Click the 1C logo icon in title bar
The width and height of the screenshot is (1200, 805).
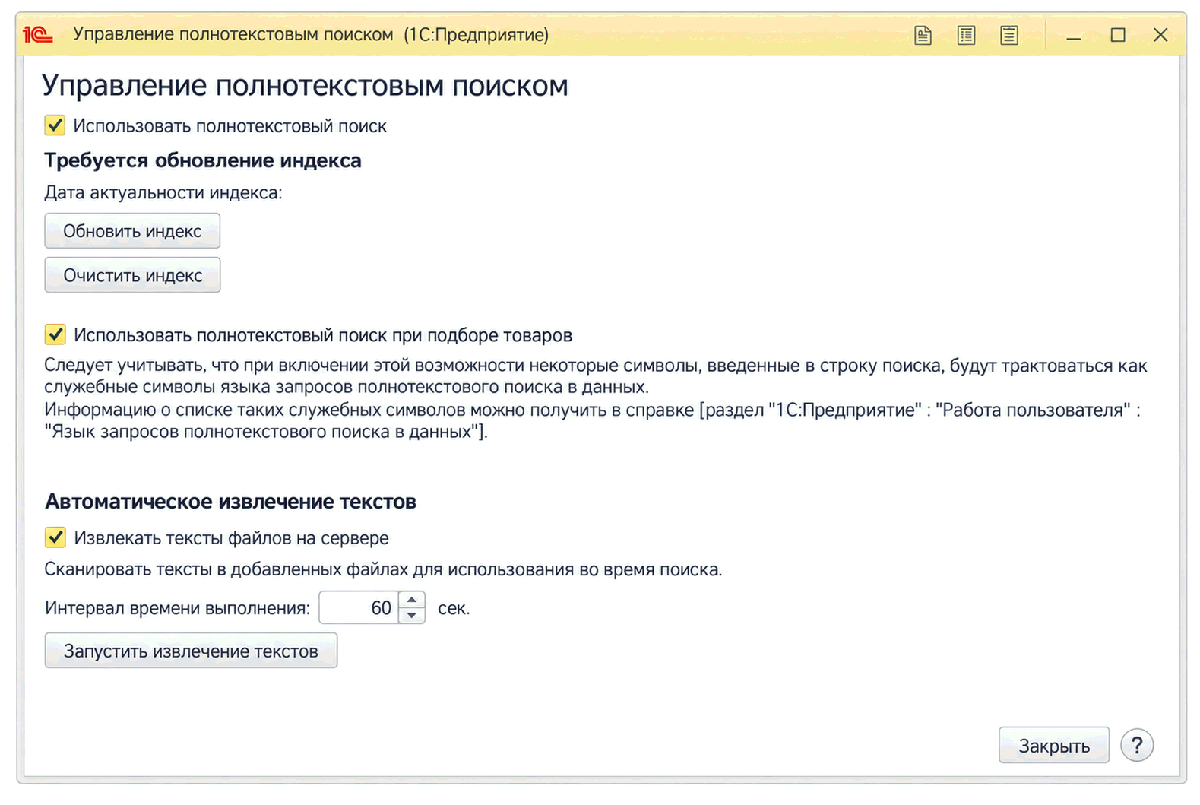point(37,35)
